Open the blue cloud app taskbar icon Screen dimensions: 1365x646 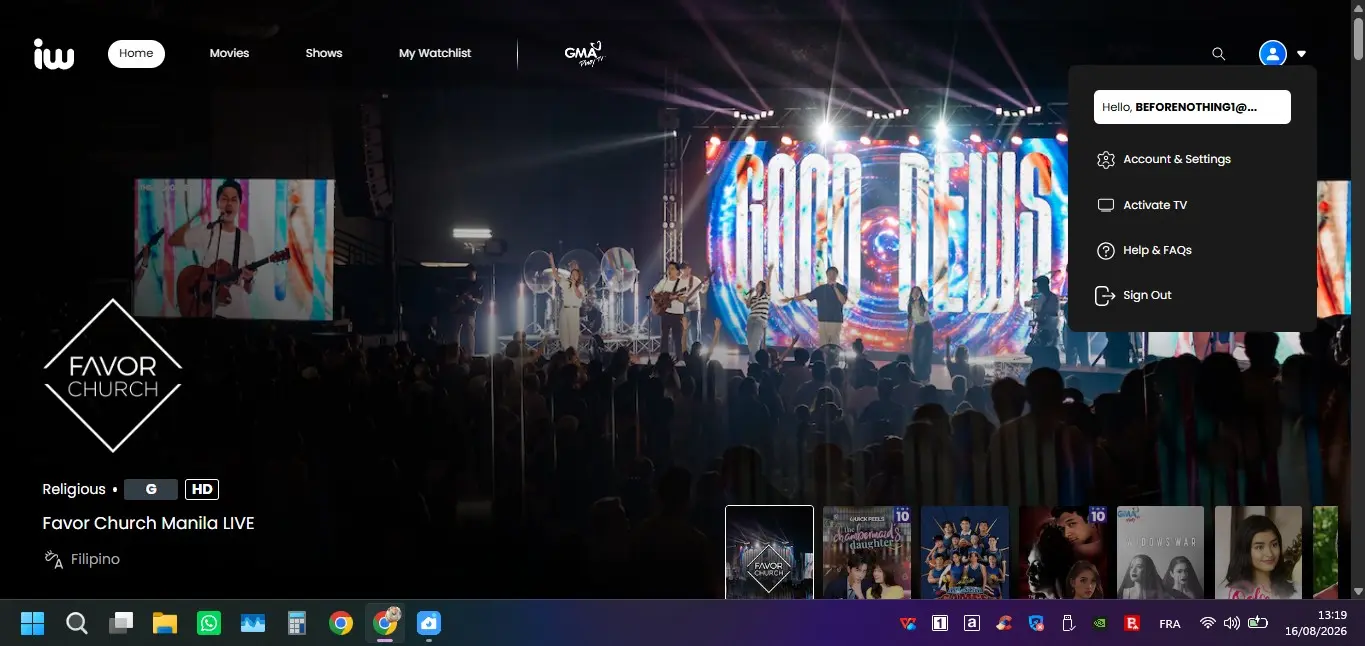click(x=429, y=624)
